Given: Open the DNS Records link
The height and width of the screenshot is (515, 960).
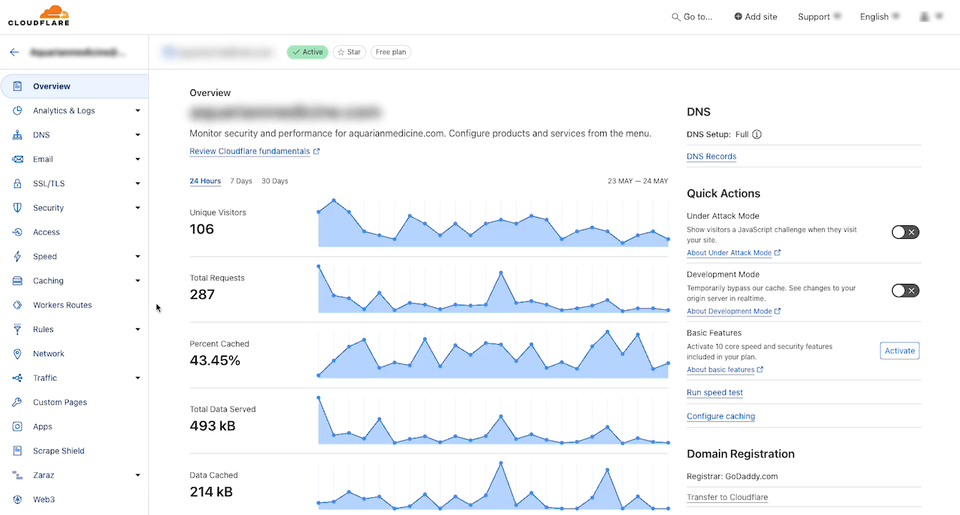Looking at the screenshot, I should point(711,156).
